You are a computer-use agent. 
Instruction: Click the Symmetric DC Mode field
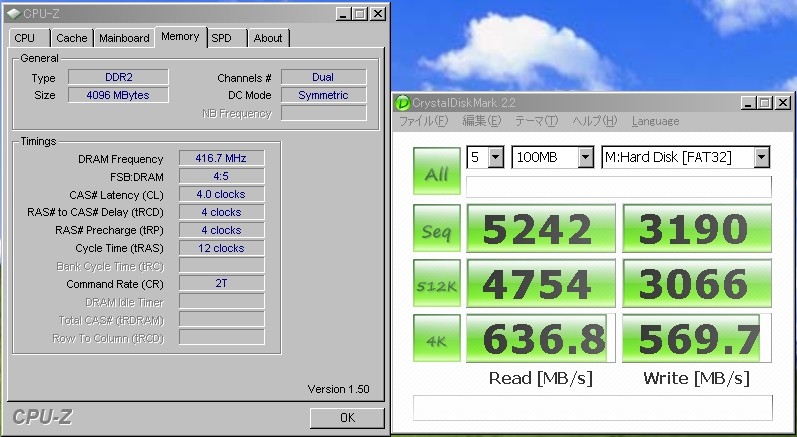click(x=324, y=95)
